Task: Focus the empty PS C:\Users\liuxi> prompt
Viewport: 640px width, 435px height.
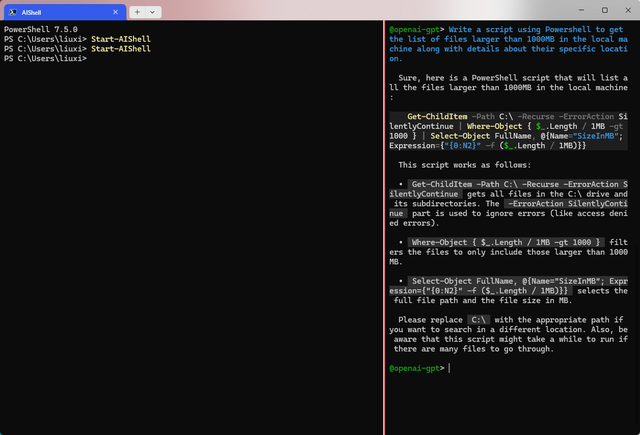Action: (45, 59)
